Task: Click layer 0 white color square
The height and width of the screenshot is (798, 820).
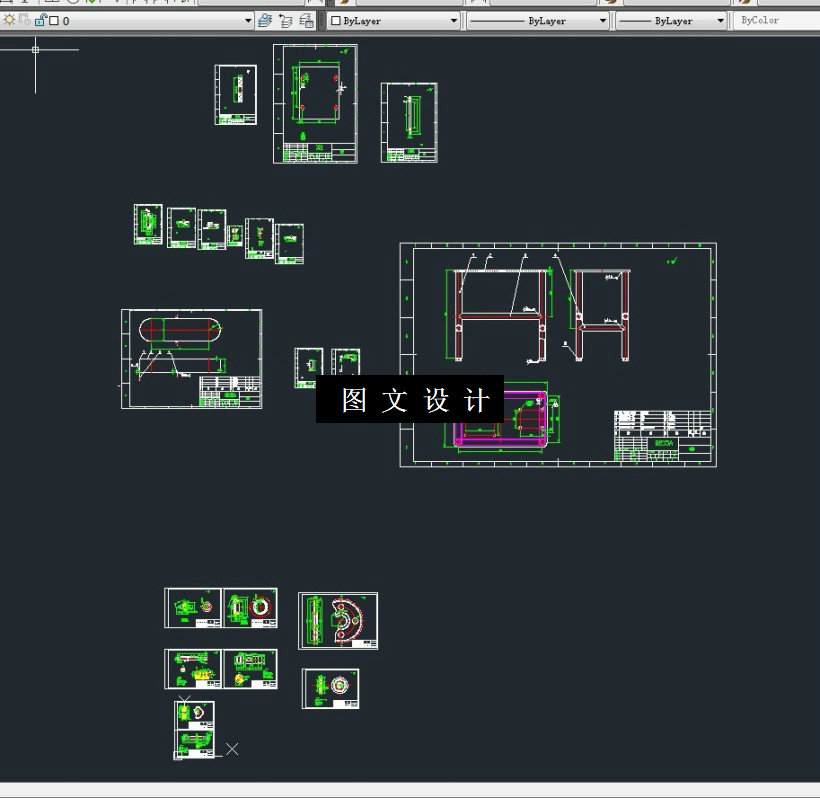Action: tap(54, 21)
